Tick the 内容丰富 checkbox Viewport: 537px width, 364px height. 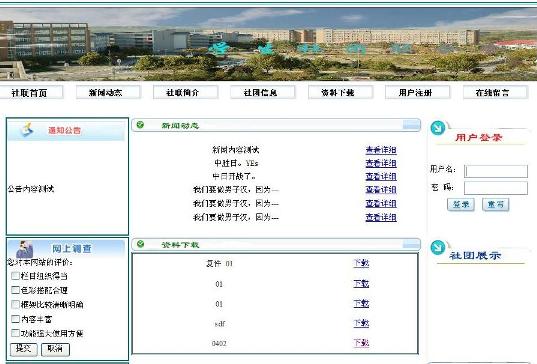(15, 319)
